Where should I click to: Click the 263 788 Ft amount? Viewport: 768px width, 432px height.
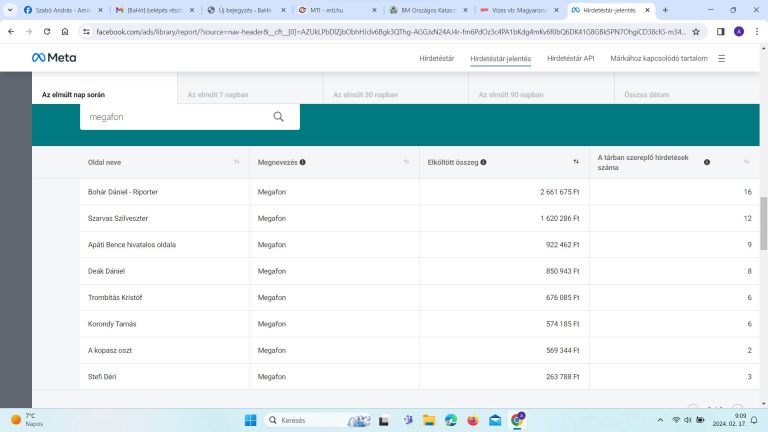[563, 377]
